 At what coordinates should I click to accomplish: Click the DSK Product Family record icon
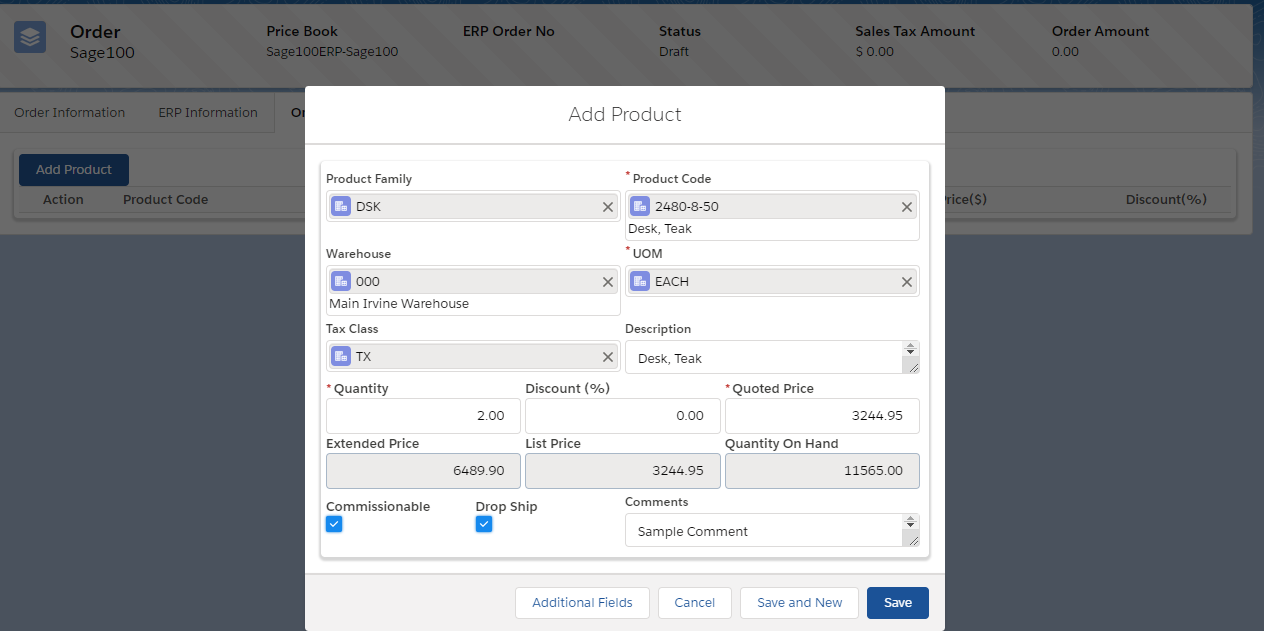tap(341, 207)
